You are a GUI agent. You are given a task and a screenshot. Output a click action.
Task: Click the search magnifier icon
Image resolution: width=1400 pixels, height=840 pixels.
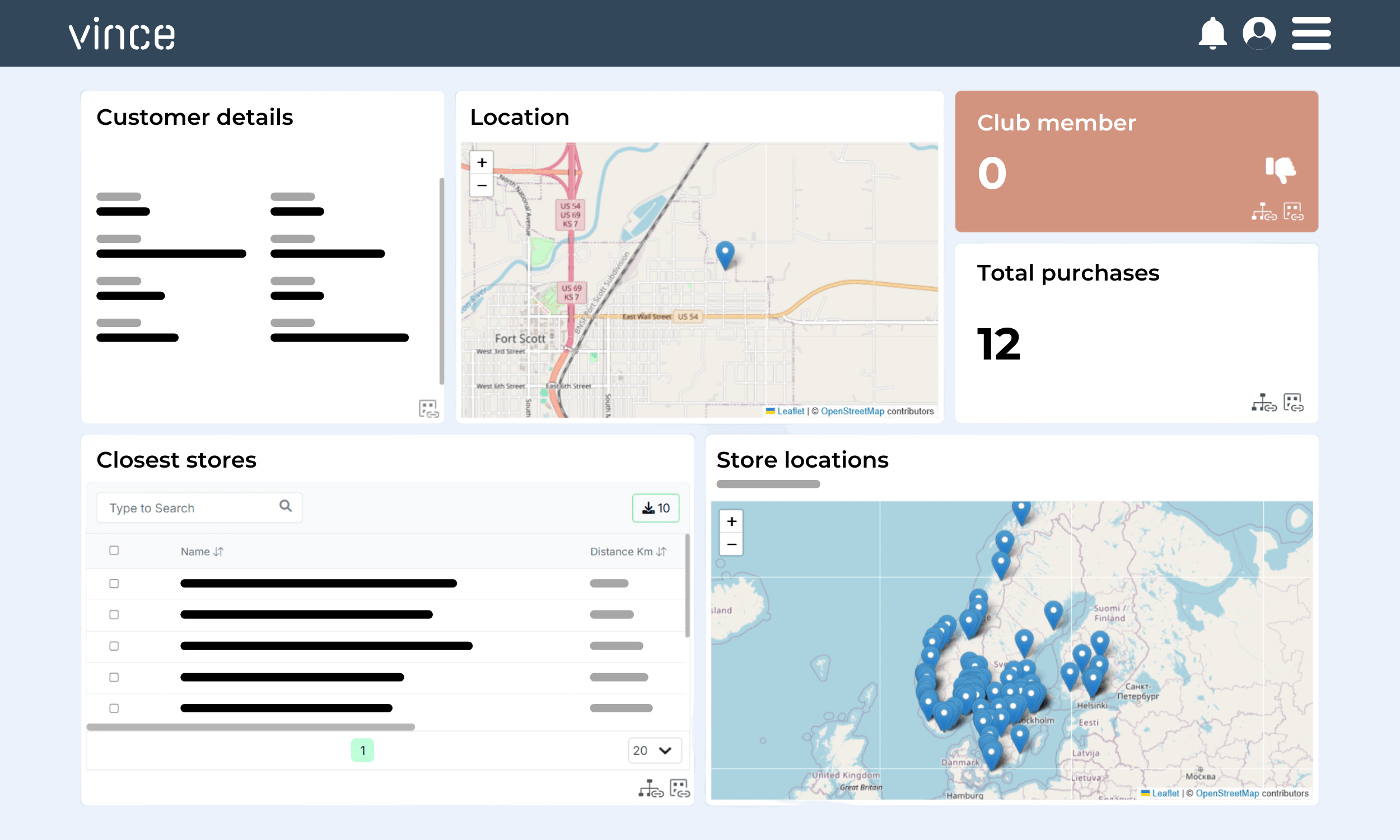tap(286, 506)
